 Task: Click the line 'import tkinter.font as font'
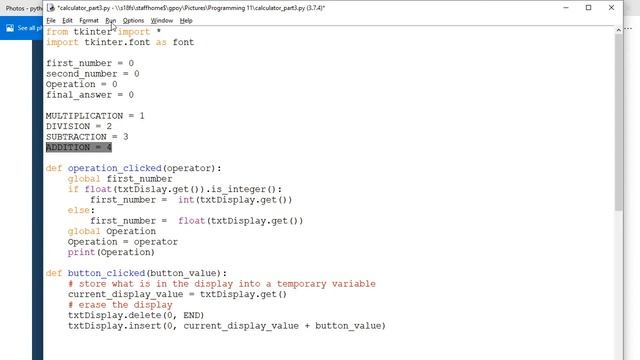click(120, 42)
